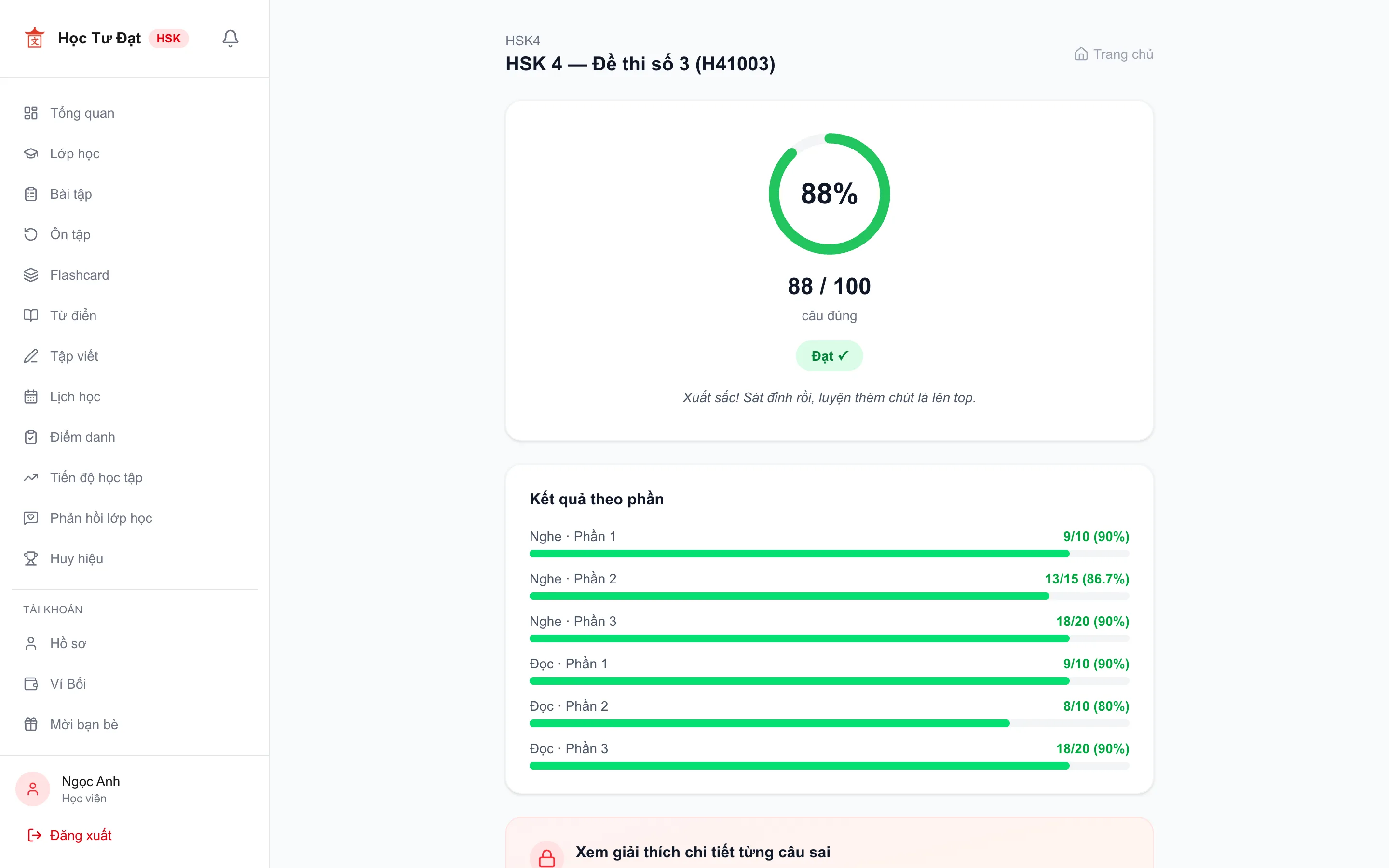Click the Đọc · Phần 1 progress bar
The image size is (1389, 868).
(830, 681)
